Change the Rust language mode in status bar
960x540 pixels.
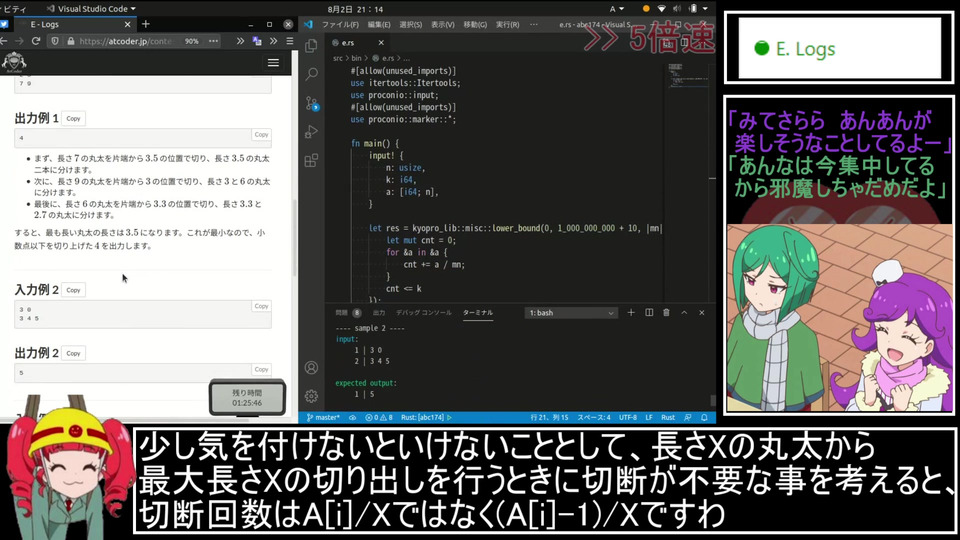[x=668, y=417]
